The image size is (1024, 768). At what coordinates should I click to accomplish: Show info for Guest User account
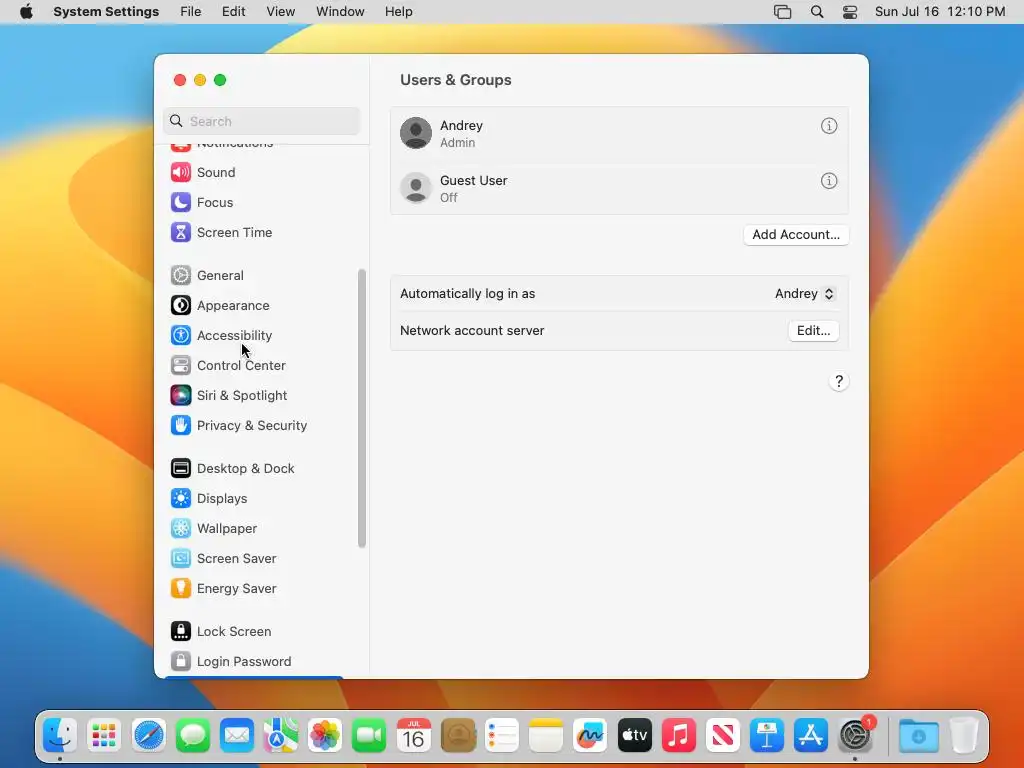coord(829,181)
